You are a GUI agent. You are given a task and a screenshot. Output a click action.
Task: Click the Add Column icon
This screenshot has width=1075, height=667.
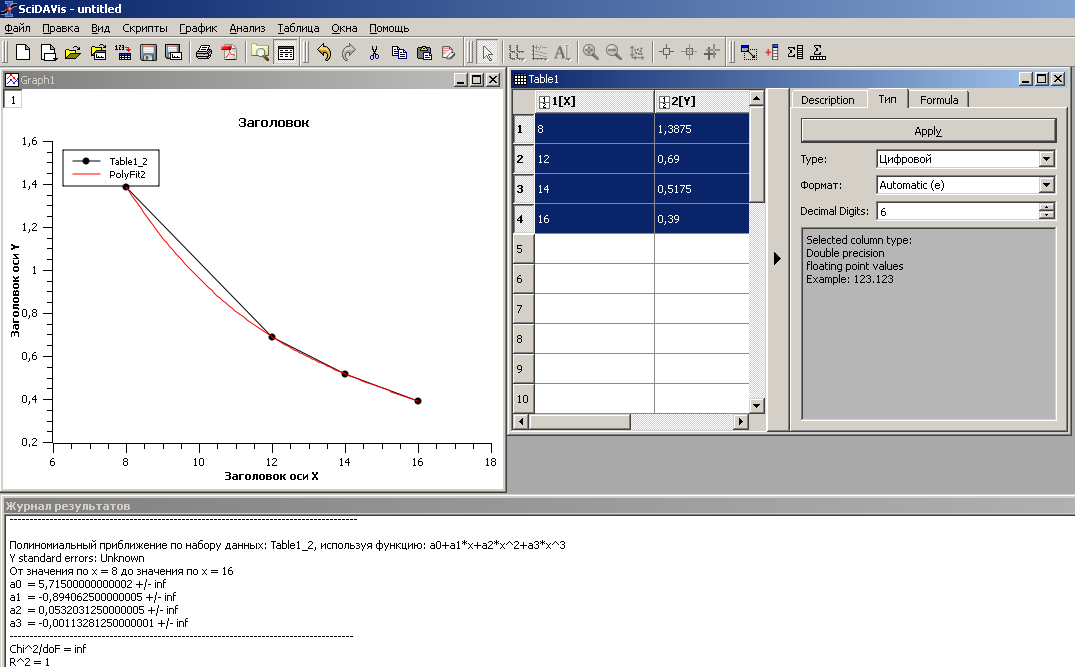click(x=772, y=52)
